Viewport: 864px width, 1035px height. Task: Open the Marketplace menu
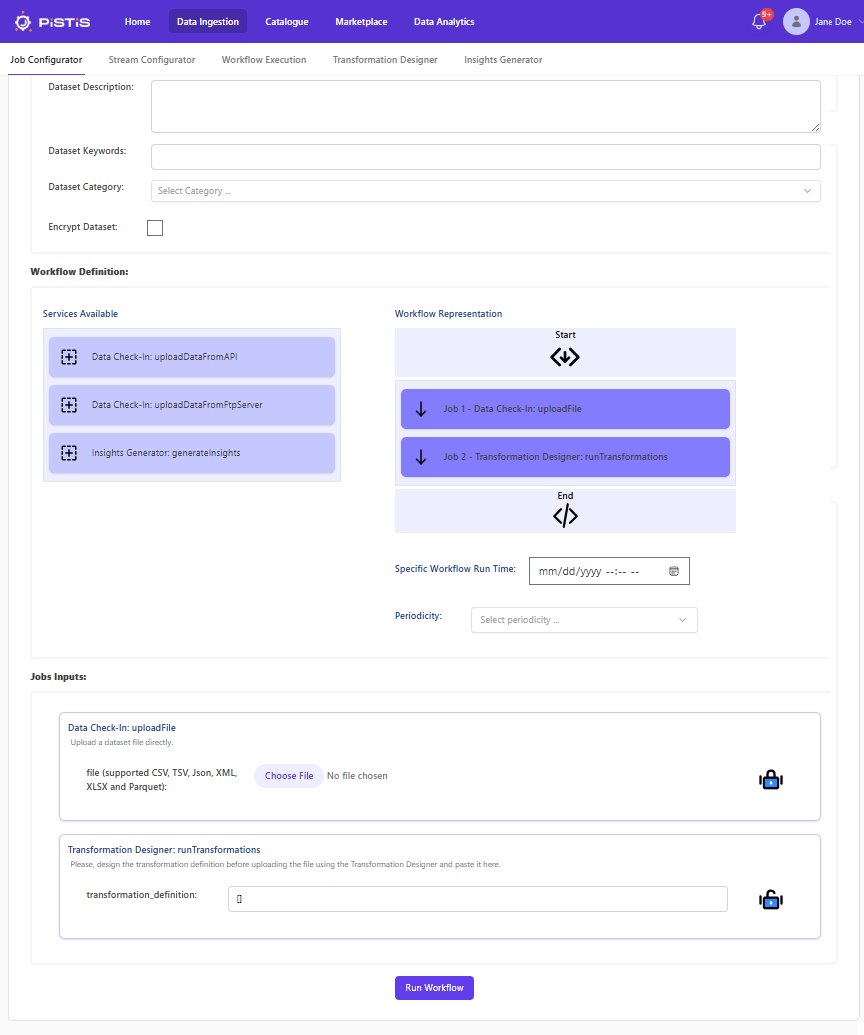click(361, 22)
